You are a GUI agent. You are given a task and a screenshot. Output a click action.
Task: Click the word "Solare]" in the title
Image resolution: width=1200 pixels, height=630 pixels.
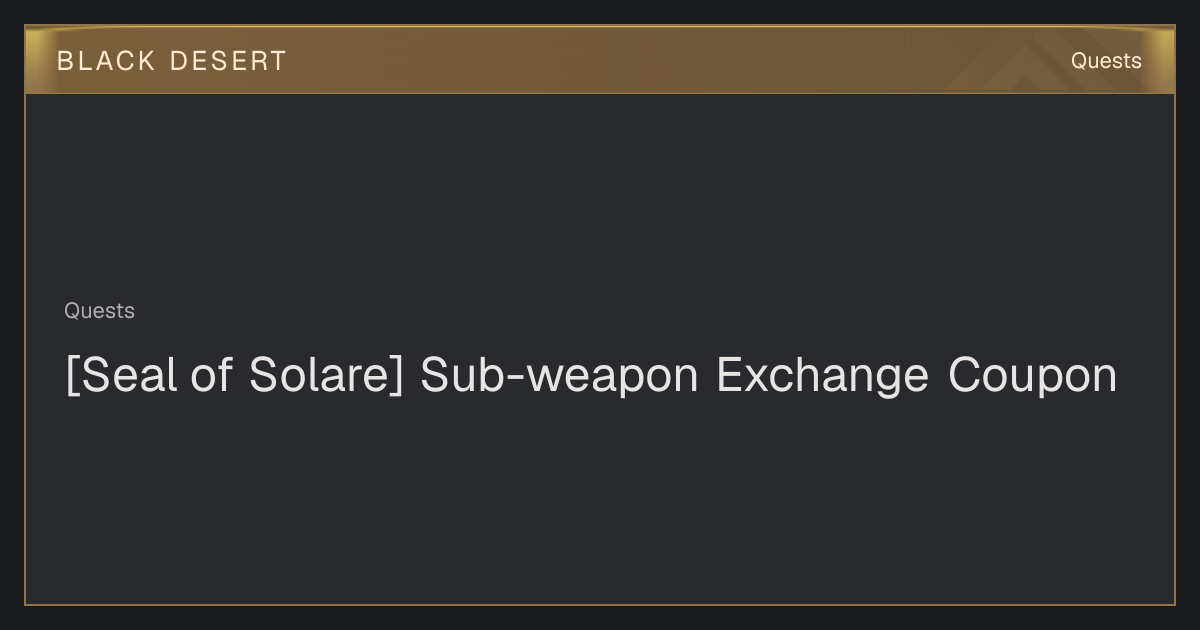327,375
